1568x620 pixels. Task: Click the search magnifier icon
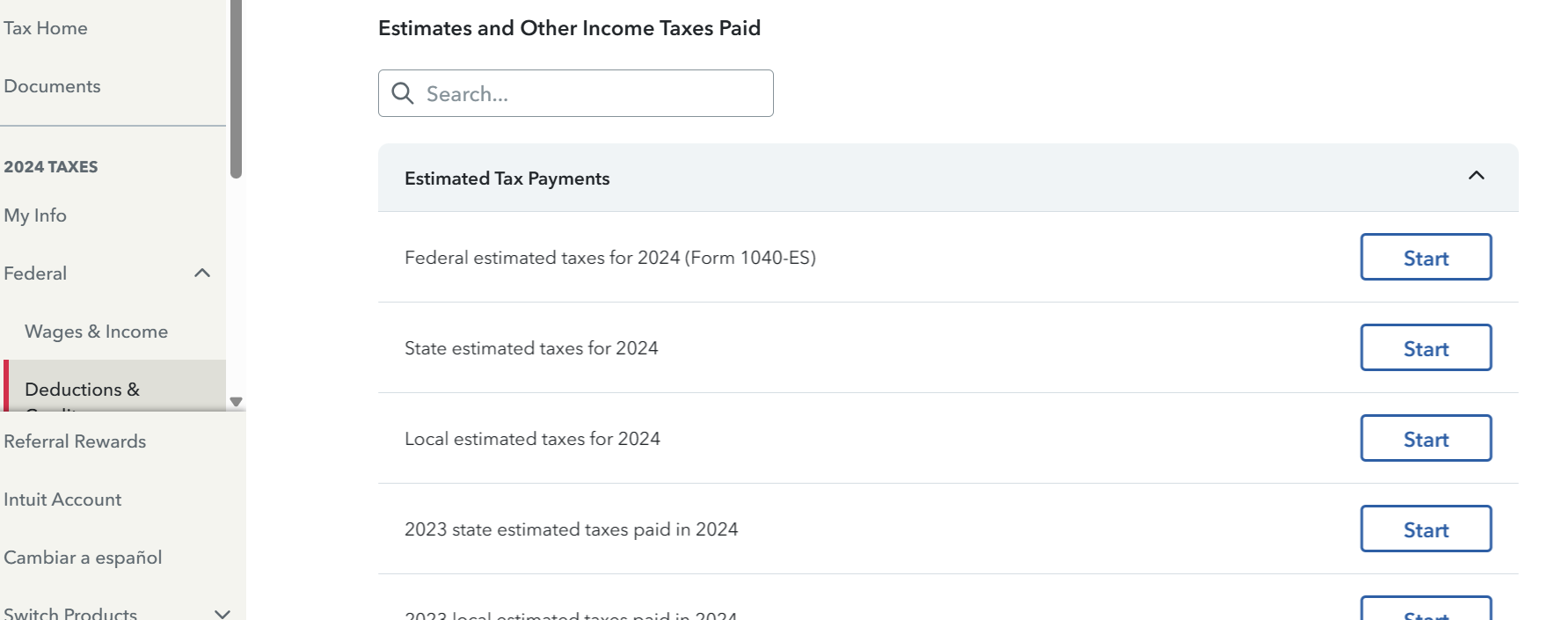pyautogui.click(x=403, y=93)
